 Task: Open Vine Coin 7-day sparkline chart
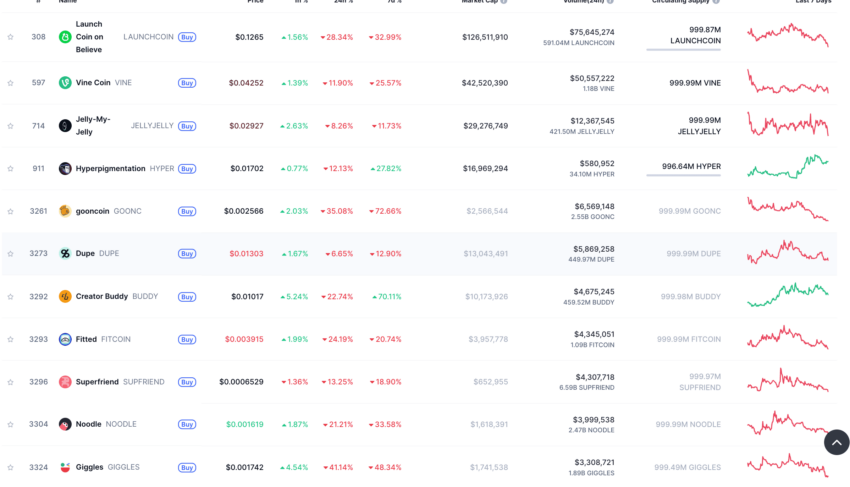pos(788,82)
